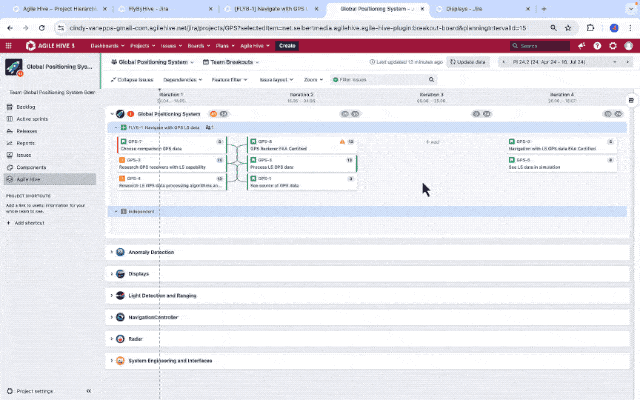
Task: Open the Projects menu
Action: [142, 46]
